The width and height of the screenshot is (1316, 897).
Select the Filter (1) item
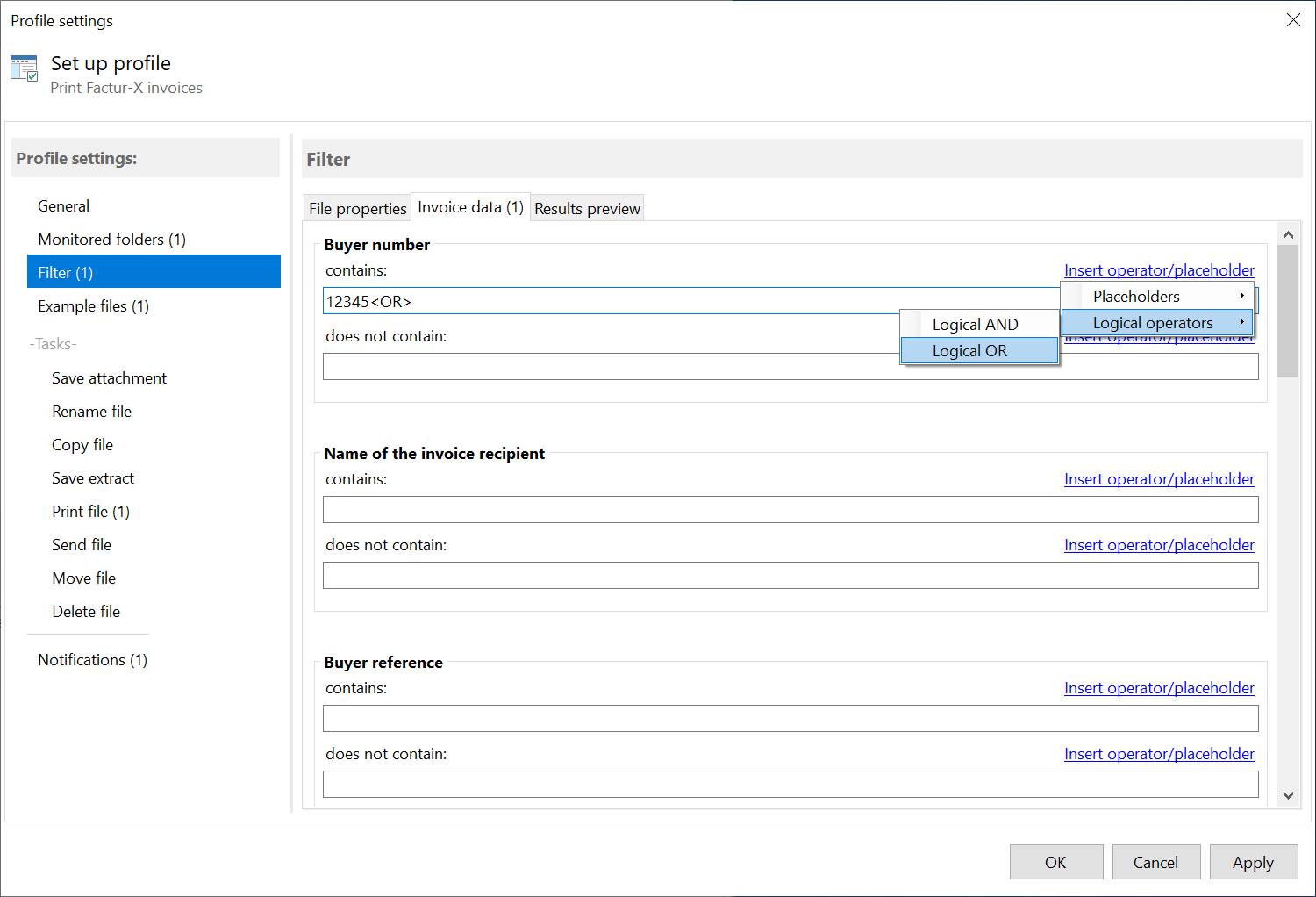154,271
